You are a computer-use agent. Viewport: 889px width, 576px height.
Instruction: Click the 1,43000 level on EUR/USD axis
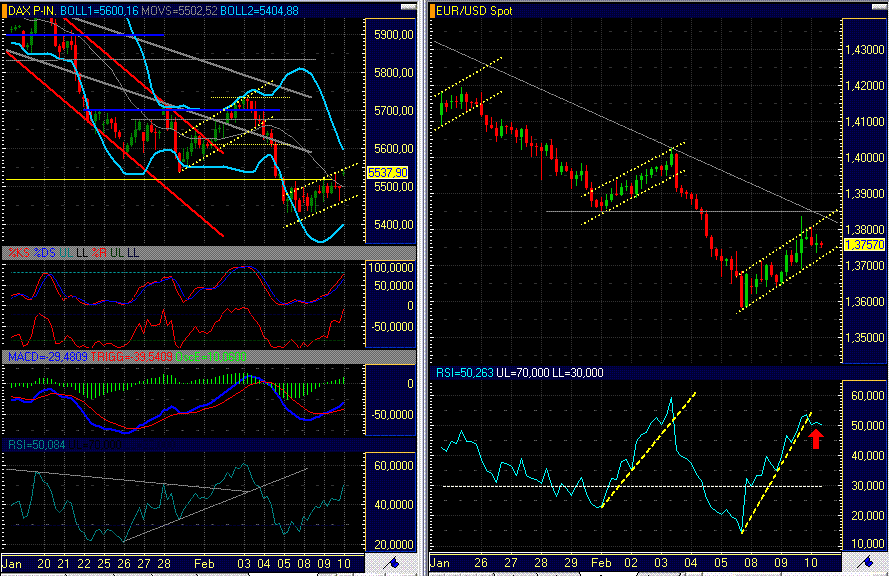[x=865, y=50]
